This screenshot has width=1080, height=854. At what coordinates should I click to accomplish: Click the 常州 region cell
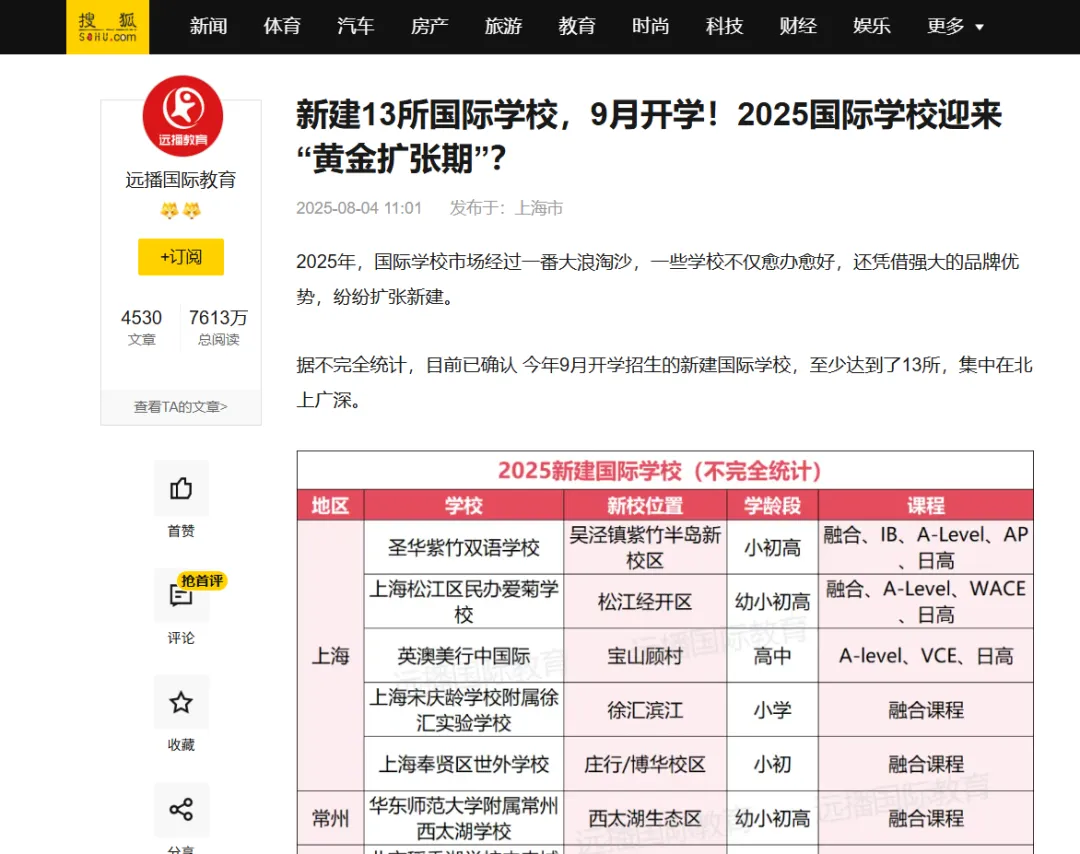(x=331, y=818)
